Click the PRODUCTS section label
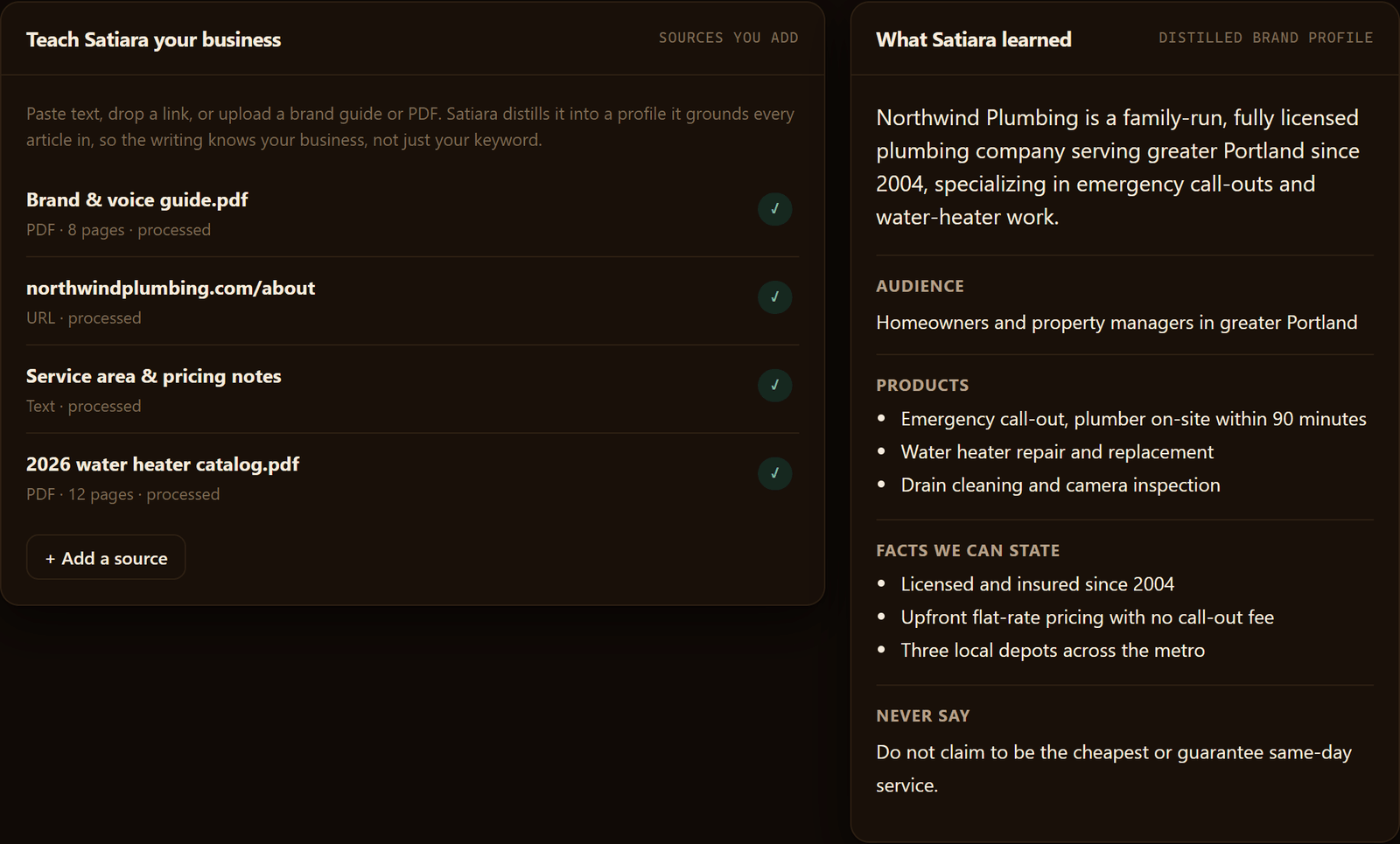Viewport: 1400px width, 844px height. (x=922, y=385)
